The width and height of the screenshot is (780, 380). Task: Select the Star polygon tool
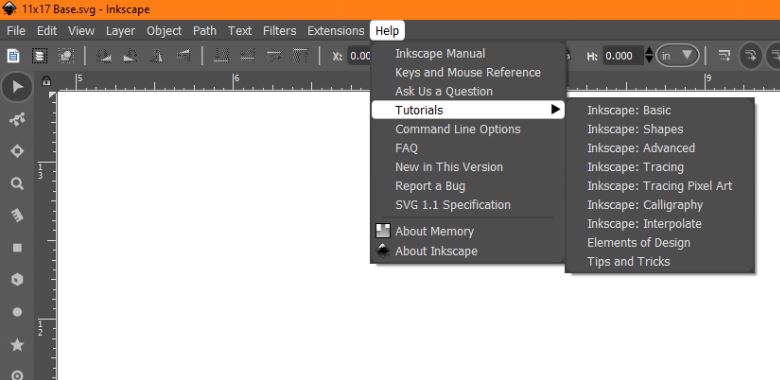tap(17, 344)
